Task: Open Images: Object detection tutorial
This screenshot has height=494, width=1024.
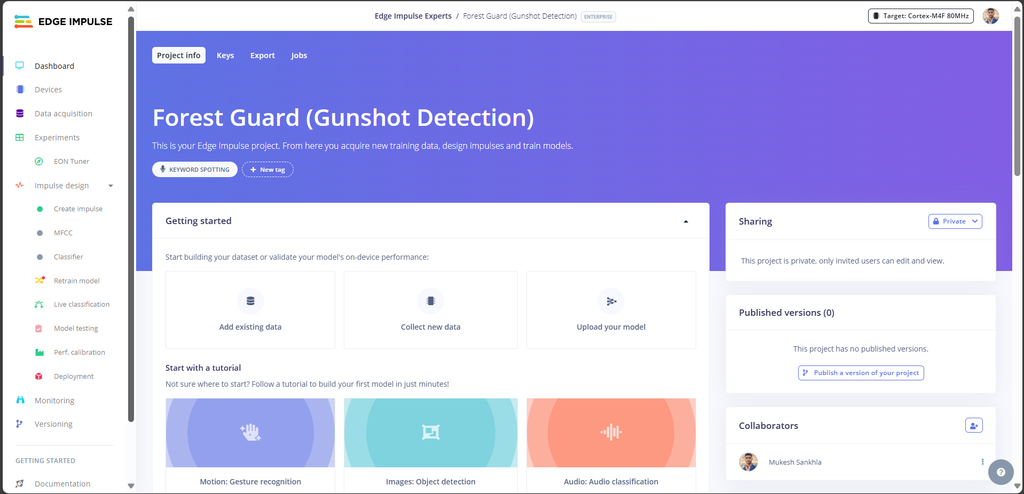Action: 430,445
